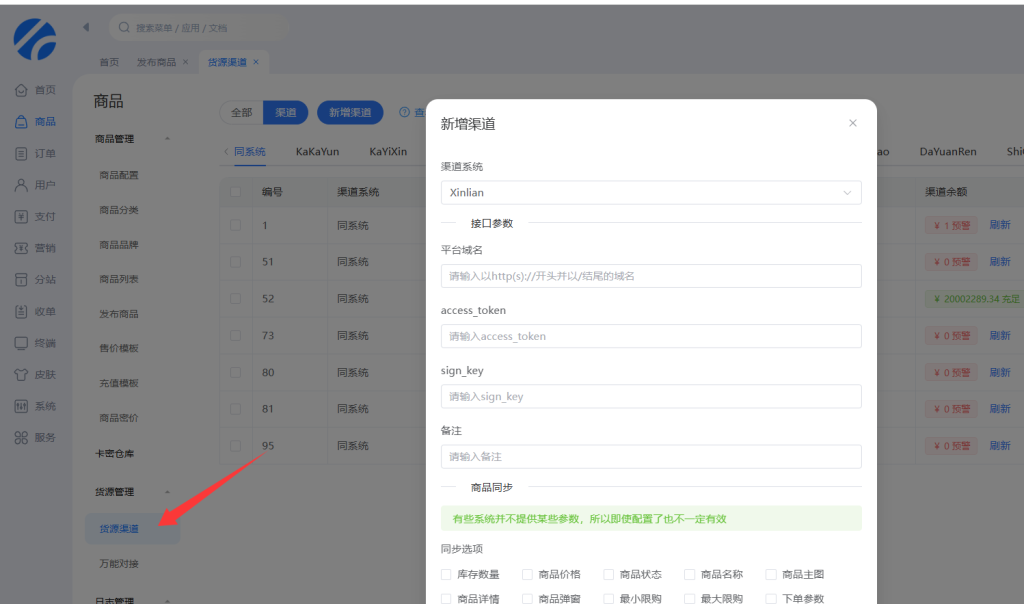Collapse the 货源管理 menu group
This screenshot has height=604, width=1024.
167,492
